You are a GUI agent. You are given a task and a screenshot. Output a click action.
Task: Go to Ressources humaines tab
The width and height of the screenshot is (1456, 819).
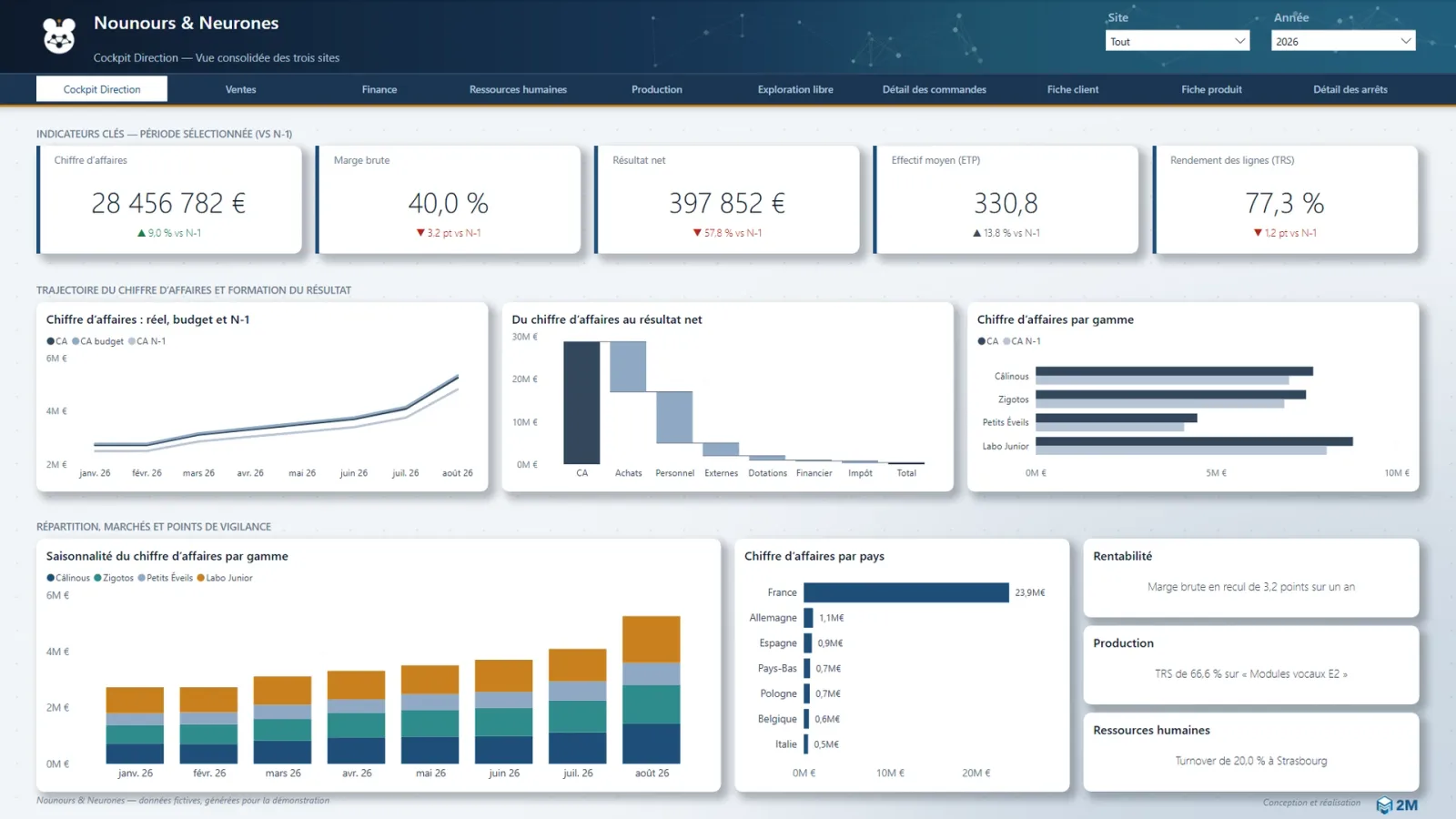coord(518,89)
